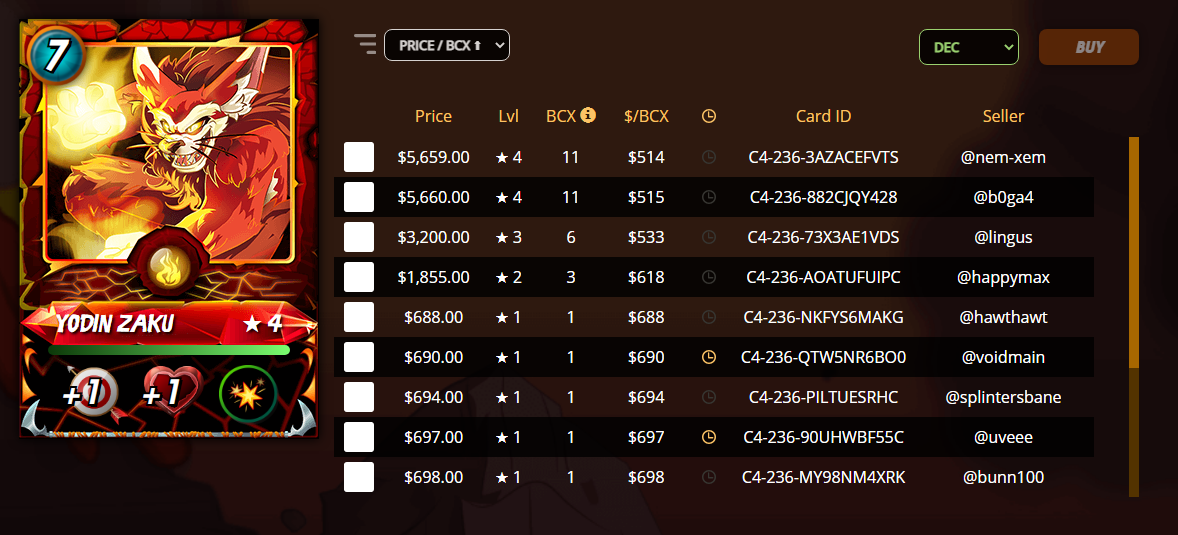Sort by the Price column header
Viewport: 1178px width, 535px height.
pyautogui.click(x=433, y=116)
